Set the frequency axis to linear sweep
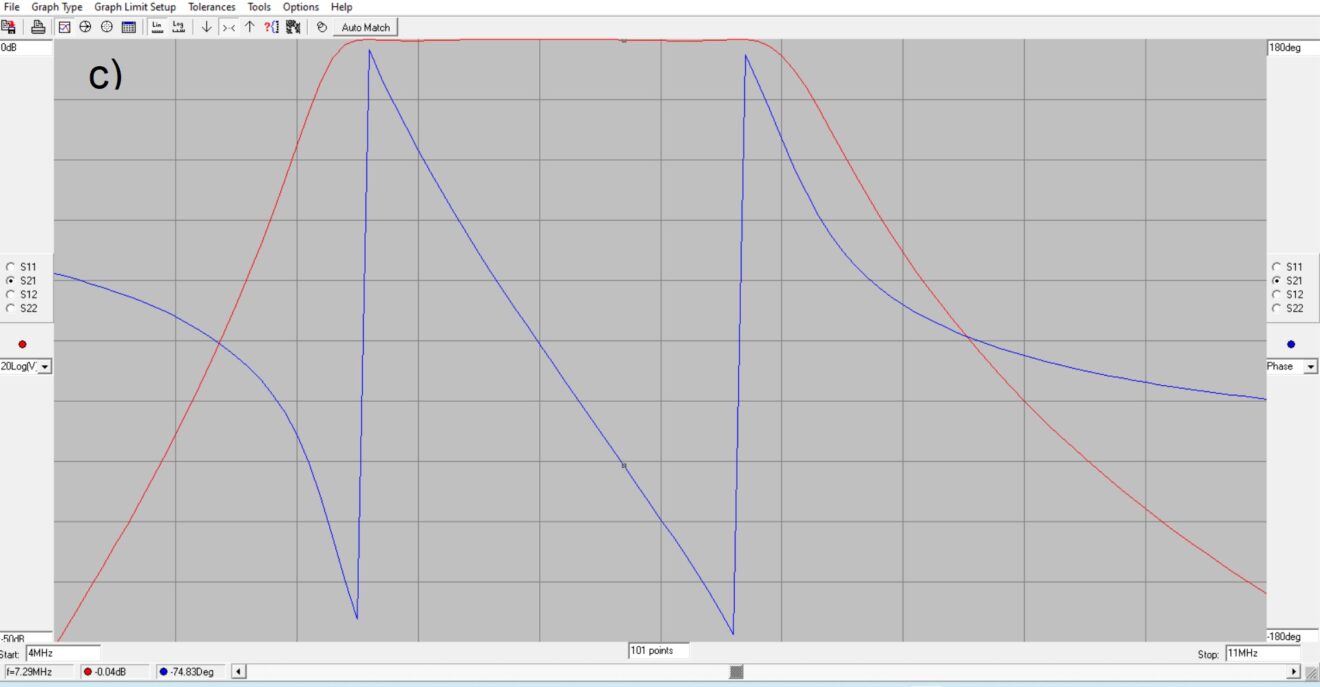Image resolution: width=1320 pixels, height=687 pixels. [x=156, y=27]
